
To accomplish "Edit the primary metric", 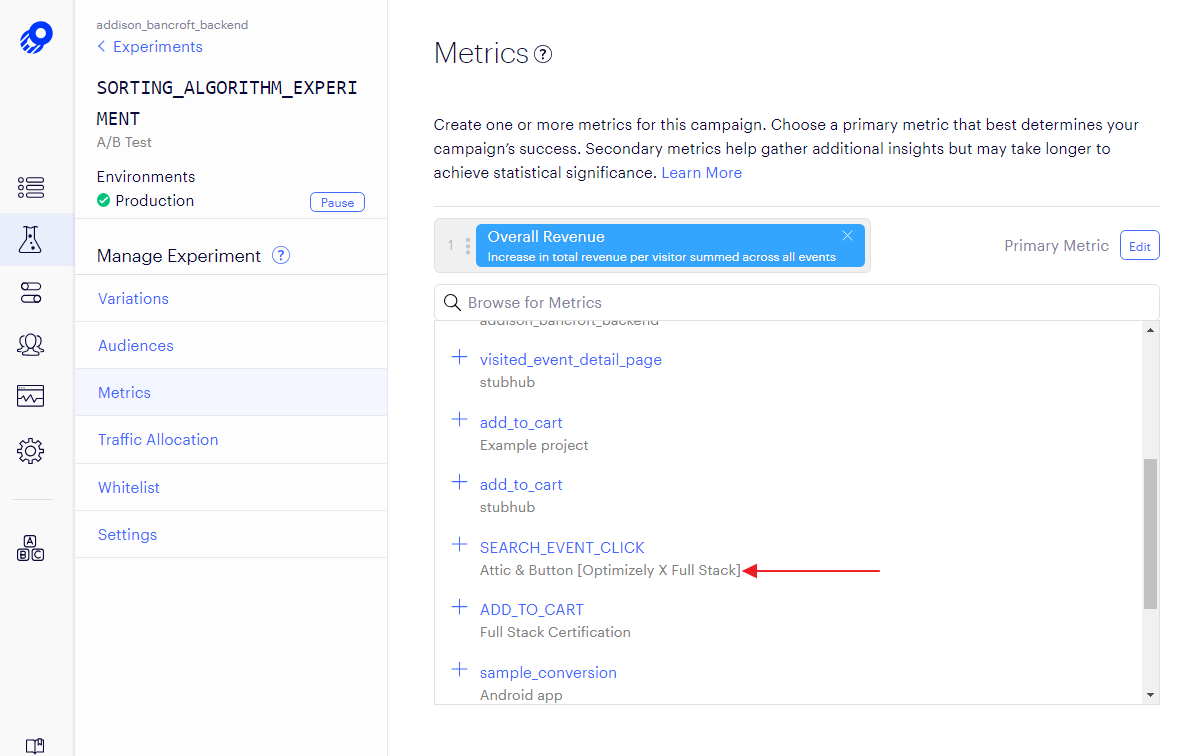I will [x=1139, y=246].
